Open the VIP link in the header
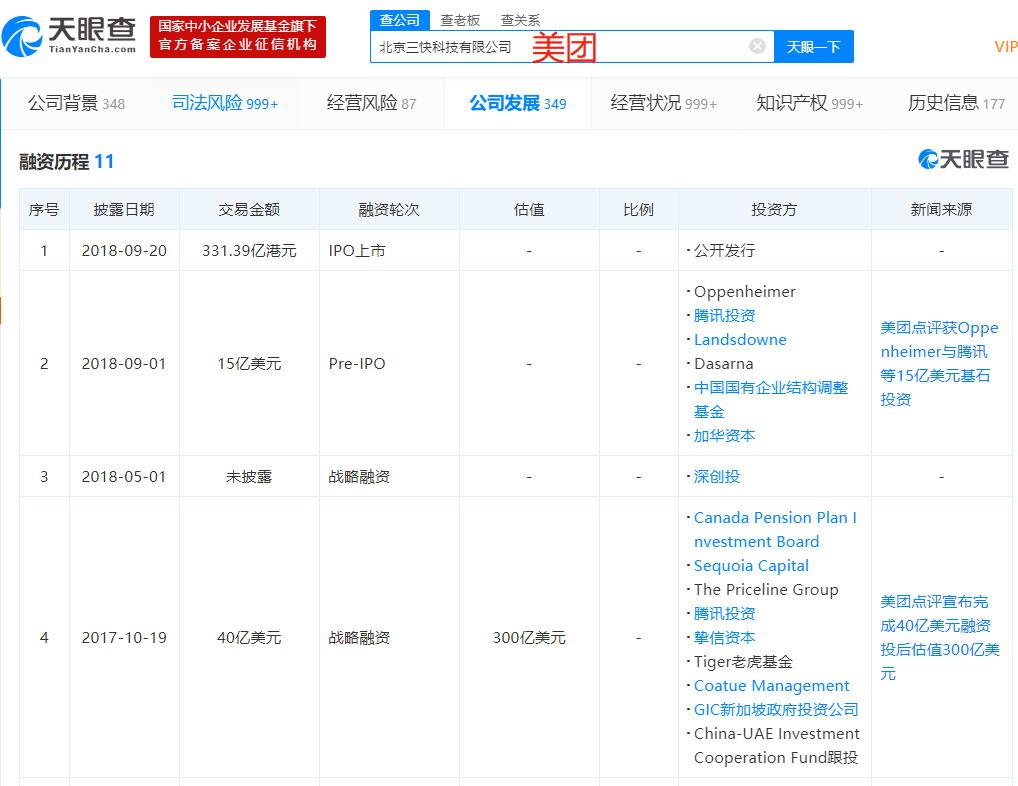This screenshot has height=786, width=1018. pos(1006,47)
